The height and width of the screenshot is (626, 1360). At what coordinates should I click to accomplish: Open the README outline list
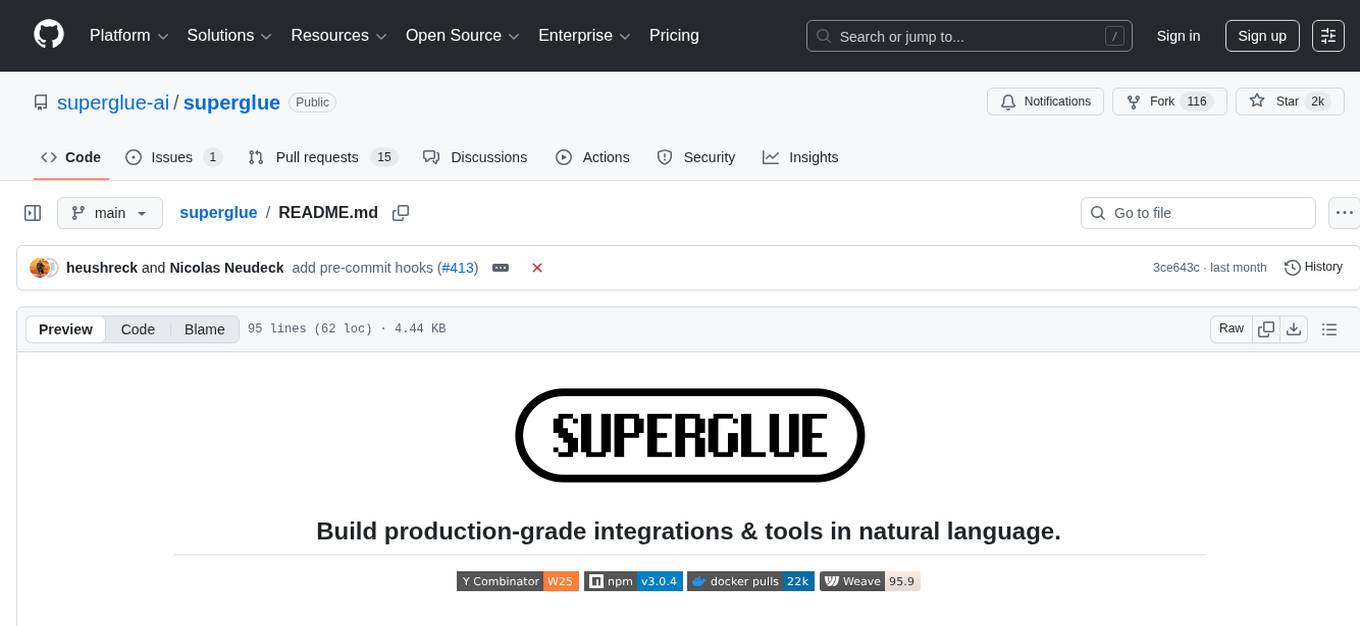pyautogui.click(x=1330, y=328)
